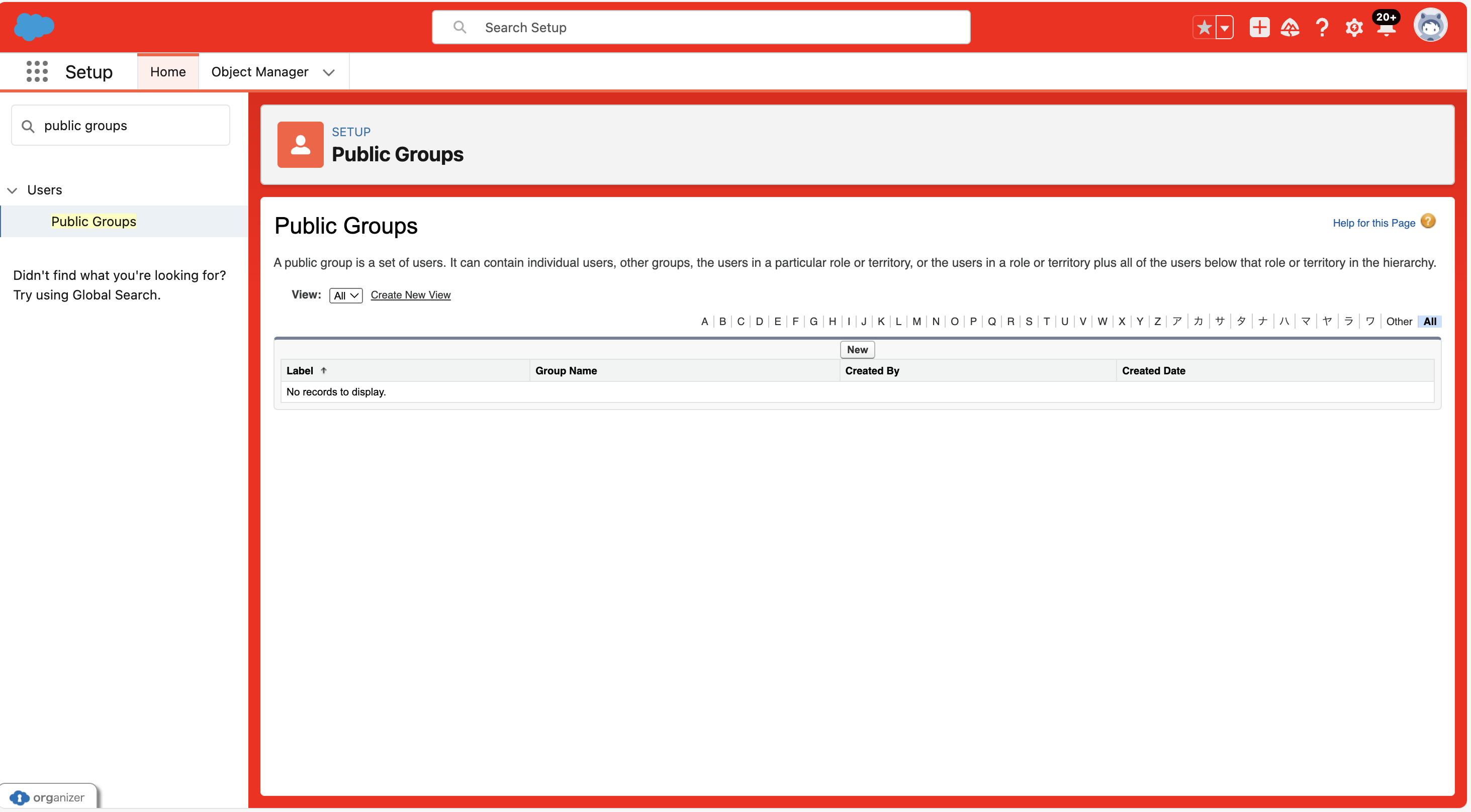Click the orange help circle icon
The height and width of the screenshot is (812, 1471).
1428,222
